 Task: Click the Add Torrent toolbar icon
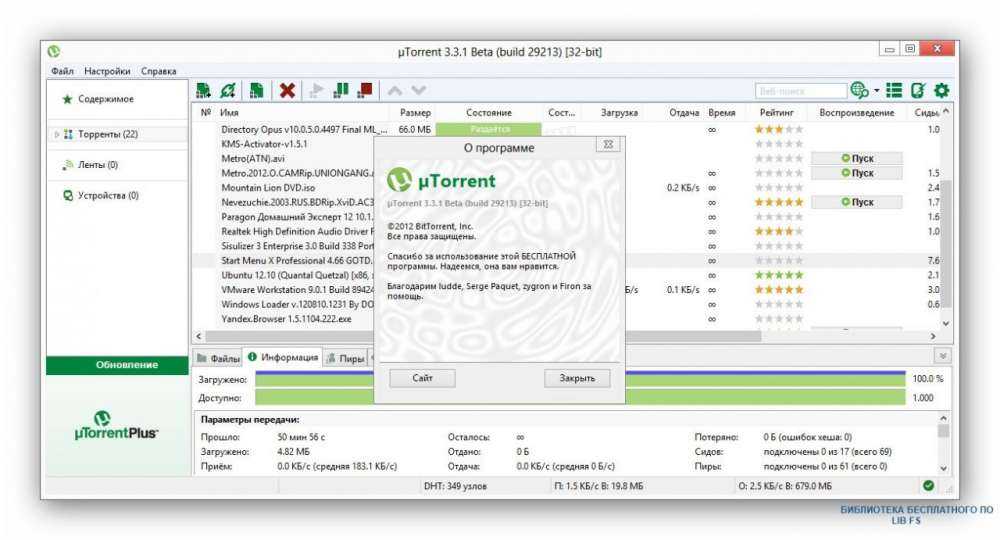coord(203,91)
